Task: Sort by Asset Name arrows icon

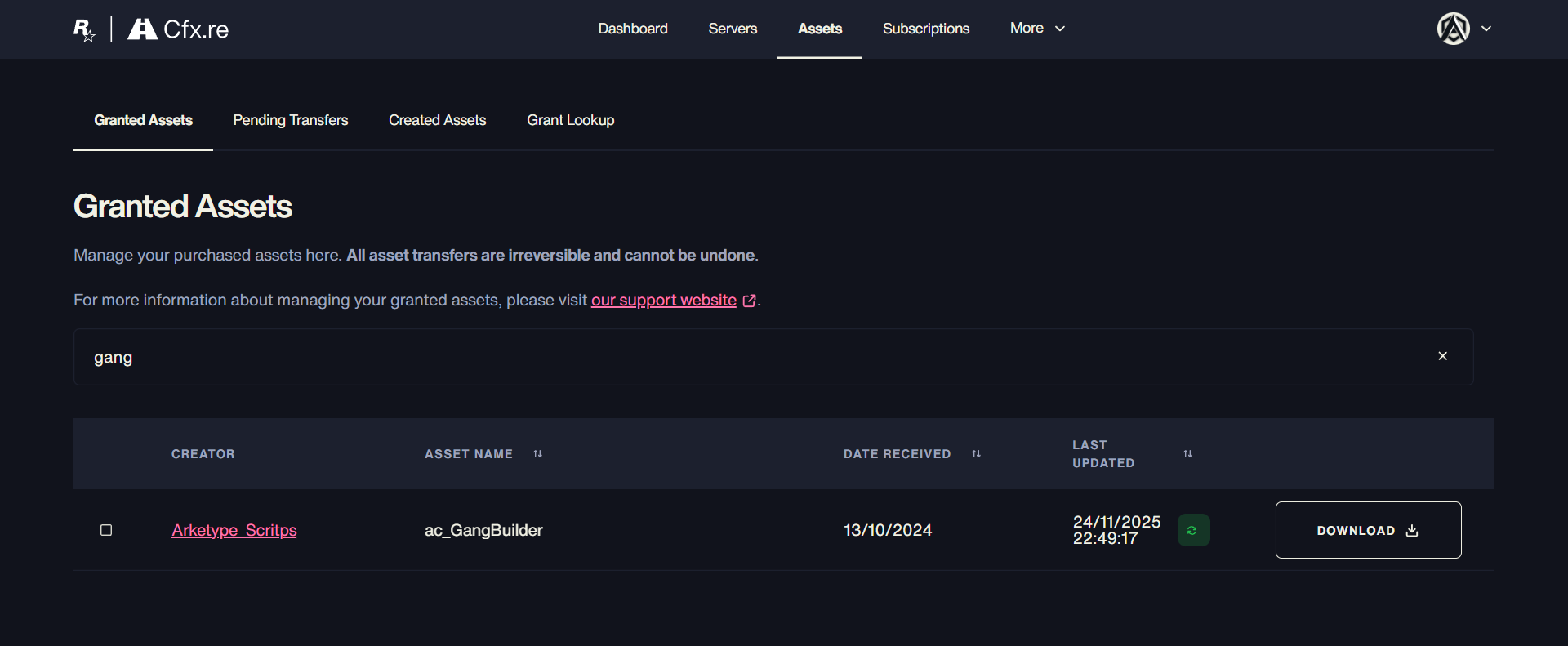Action: tap(537, 454)
